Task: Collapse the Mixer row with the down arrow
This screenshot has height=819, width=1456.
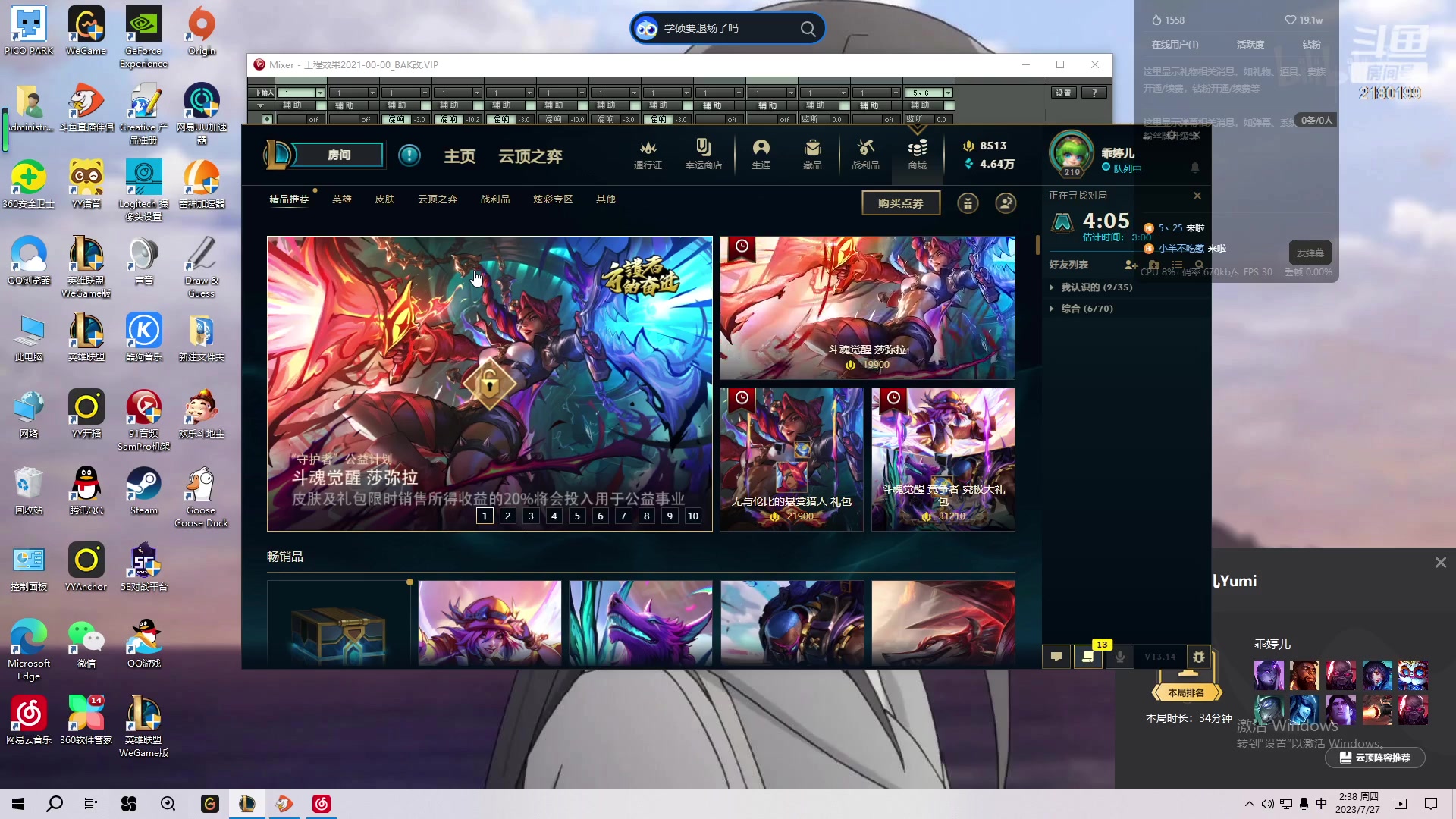Action: pos(261,105)
